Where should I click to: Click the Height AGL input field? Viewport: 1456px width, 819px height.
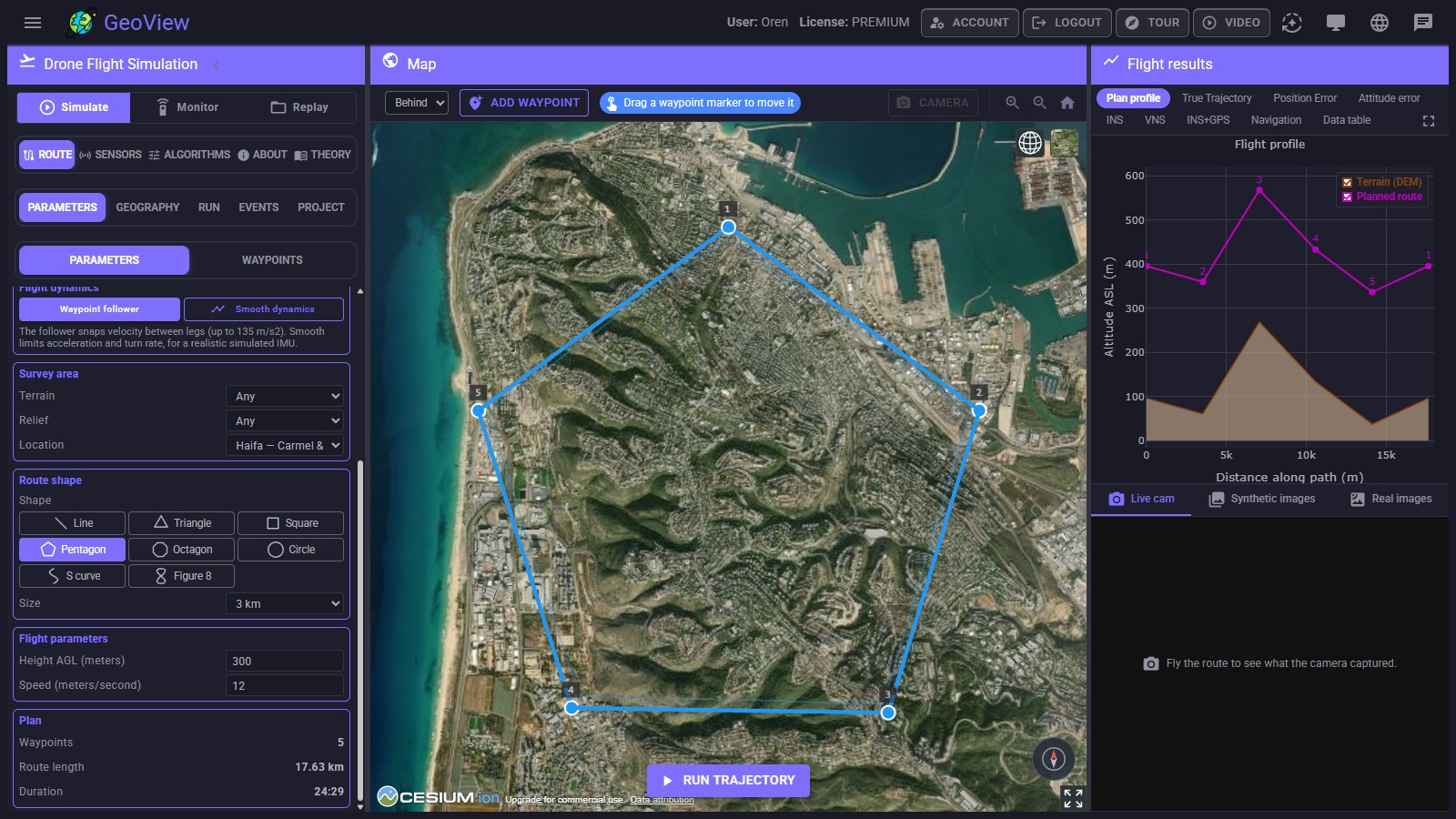click(x=285, y=661)
